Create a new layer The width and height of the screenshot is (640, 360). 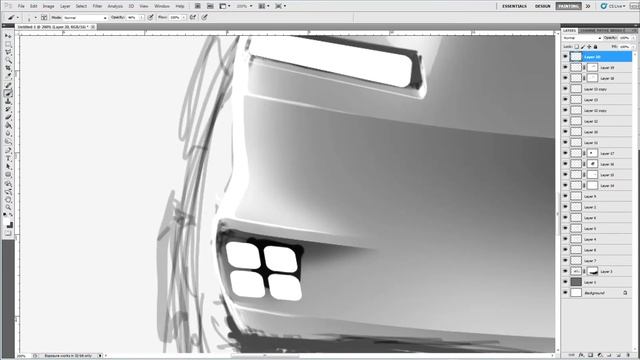[618, 355]
